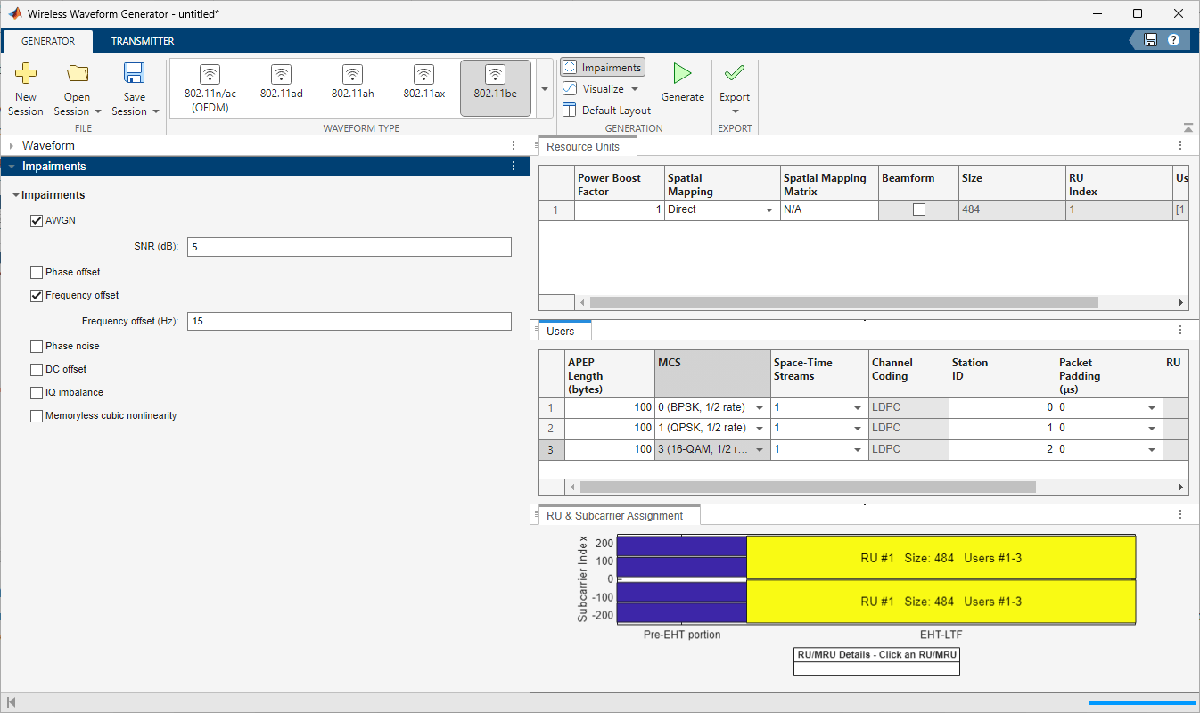Click the Save Session icon
1200x713 pixels.
coord(133,74)
